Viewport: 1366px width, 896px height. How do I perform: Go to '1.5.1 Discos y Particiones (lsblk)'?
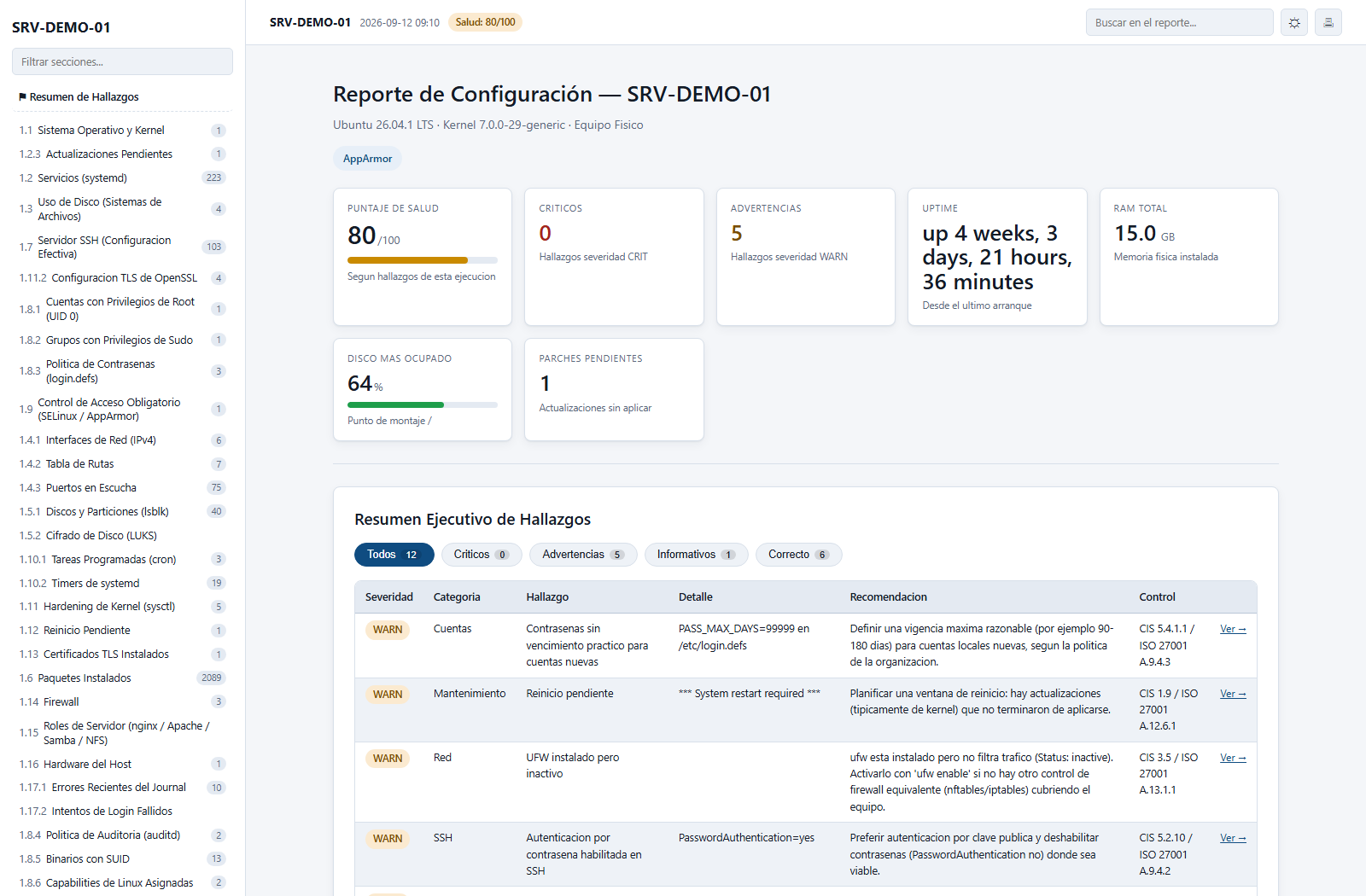pos(122,512)
